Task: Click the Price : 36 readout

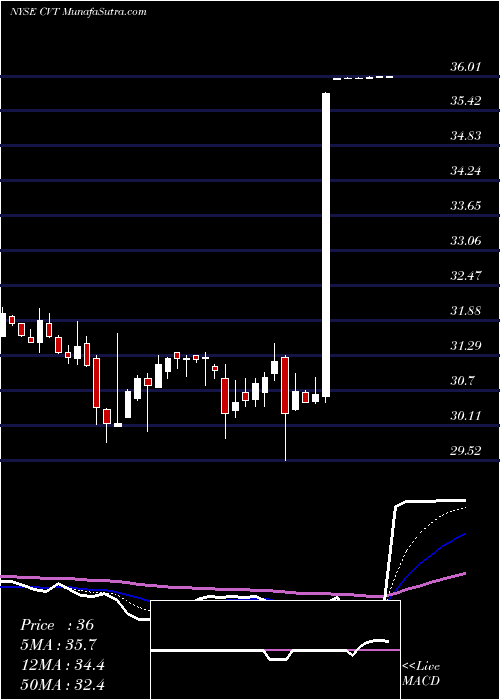Action: tap(57, 625)
